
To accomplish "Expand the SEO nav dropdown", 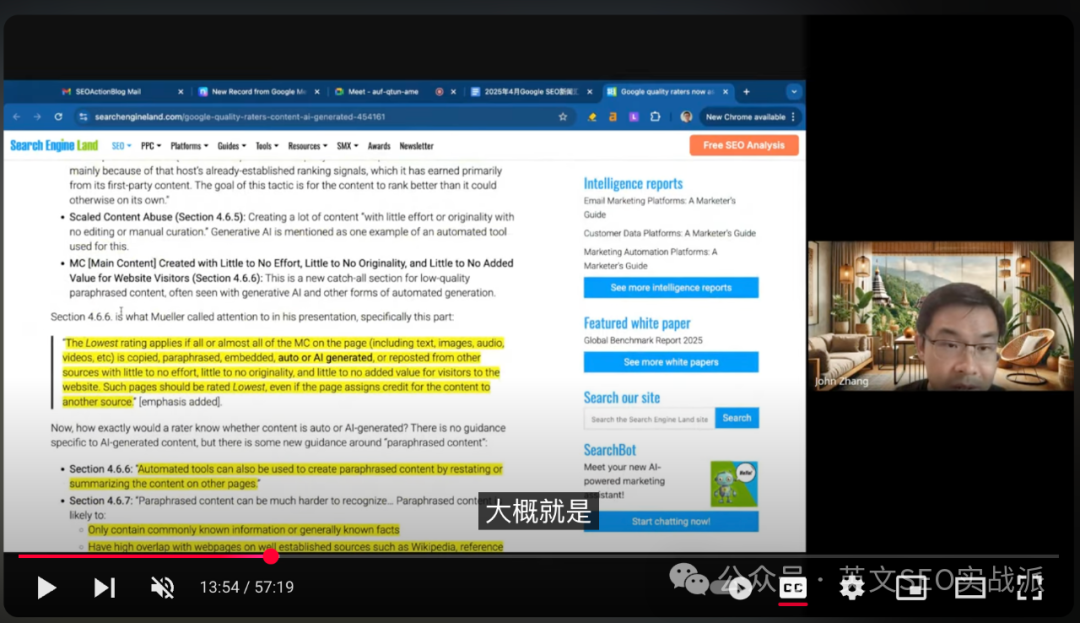I will (x=121, y=146).
